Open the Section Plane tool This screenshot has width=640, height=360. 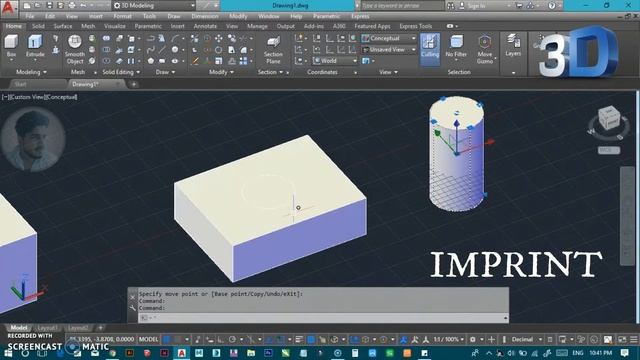273,49
